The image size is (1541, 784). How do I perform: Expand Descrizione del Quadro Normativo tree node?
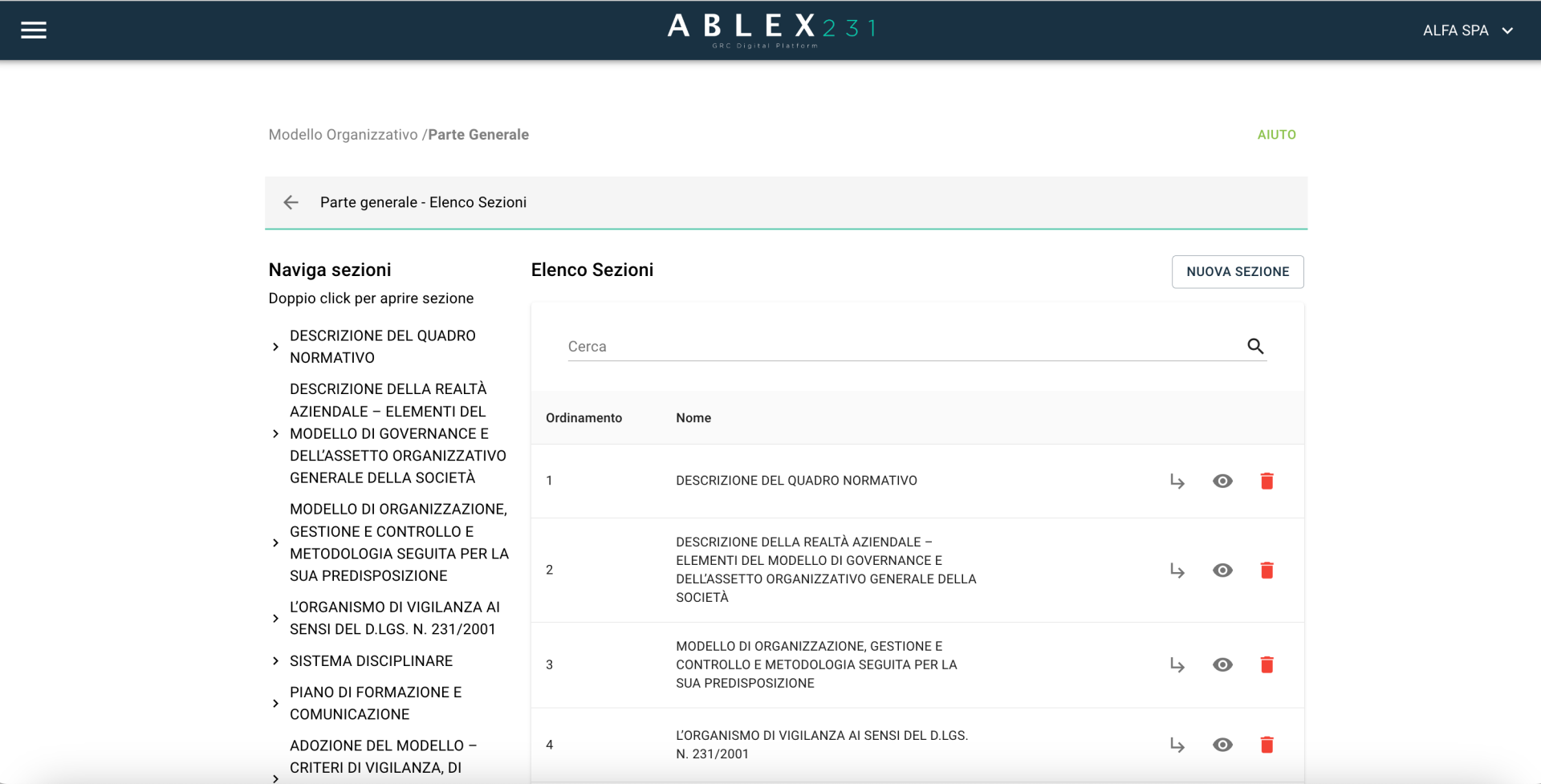click(275, 347)
